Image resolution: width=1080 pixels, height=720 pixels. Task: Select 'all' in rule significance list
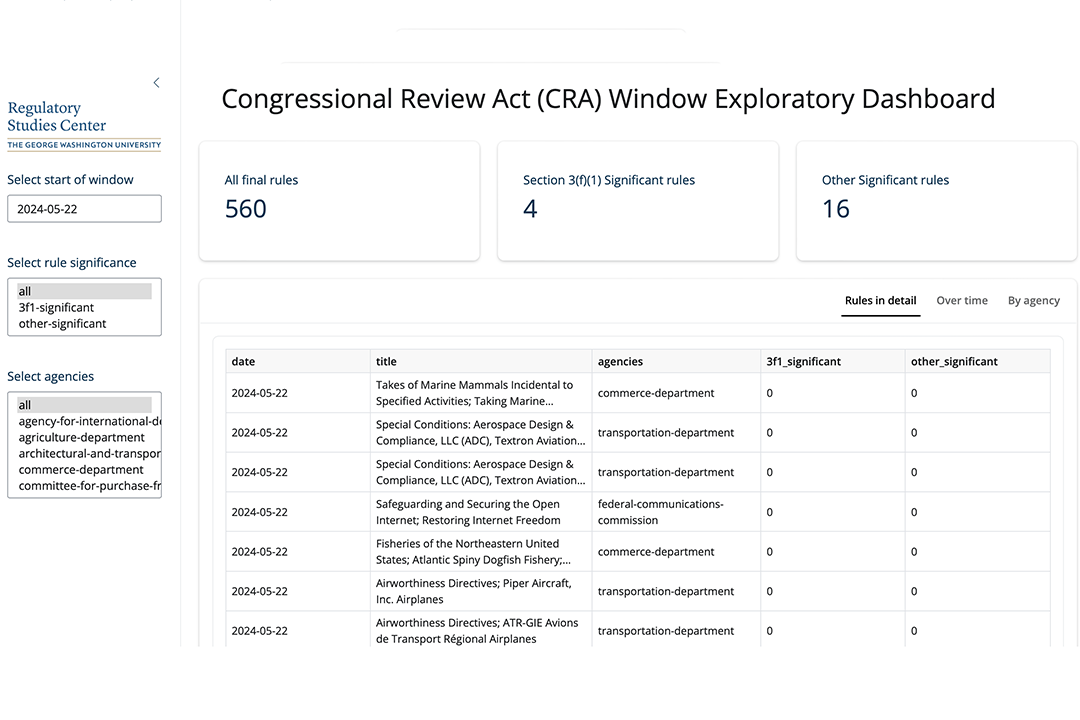[x=84, y=292]
